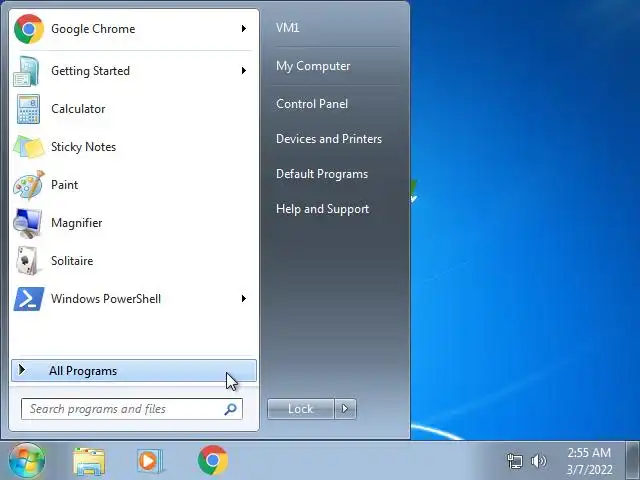Click the Paint text label
Screen dimensions: 640x480
point(64,185)
